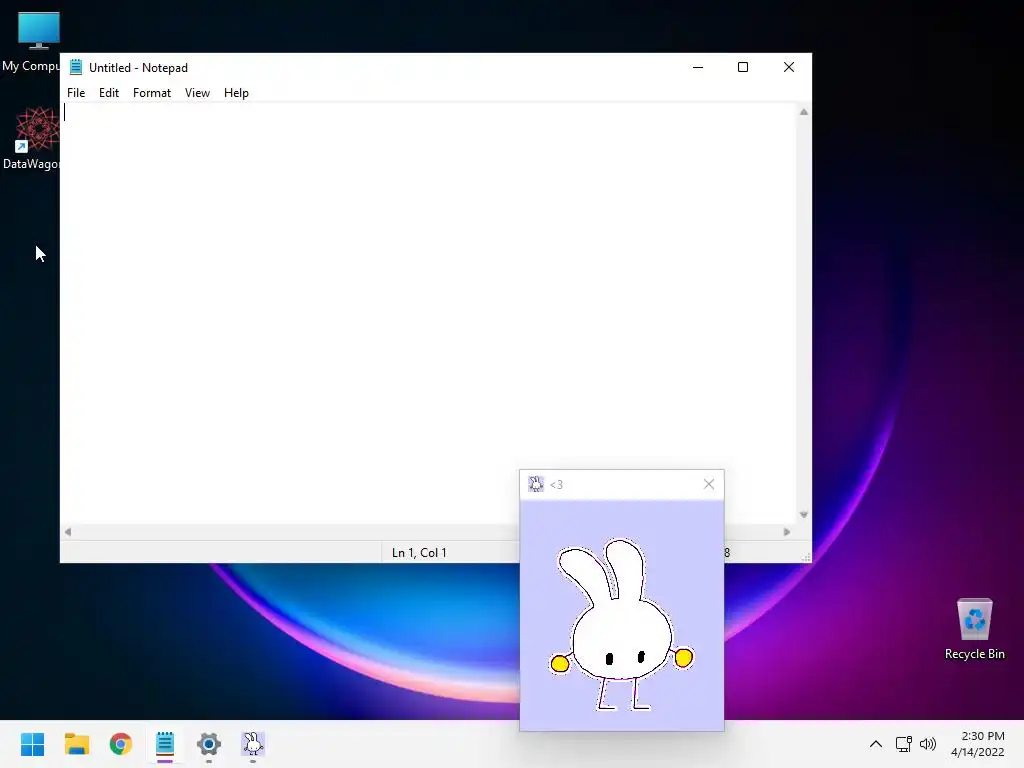The height and width of the screenshot is (768, 1024).
Task: Open the clock showing 2:30 PM
Action: 978,744
